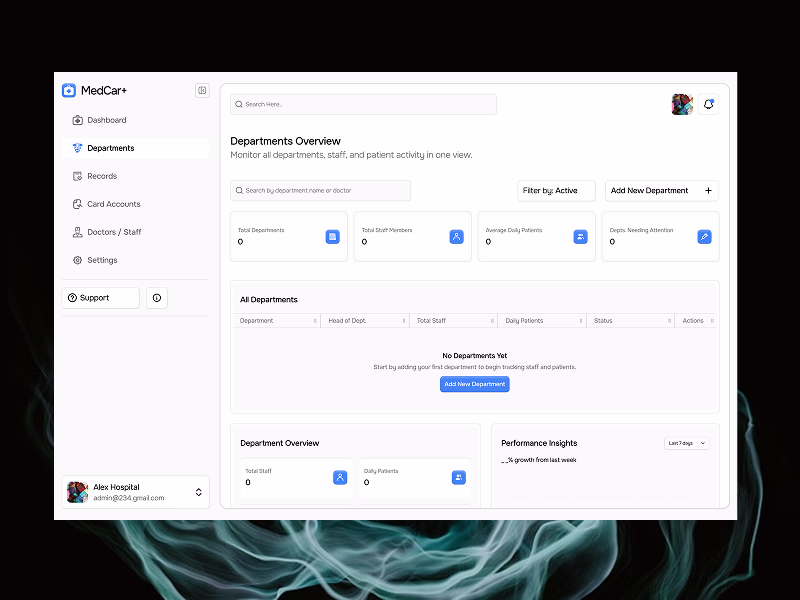Click the MedCar+ logo icon
Image resolution: width=800 pixels, height=600 pixels.
pos(69,90)
